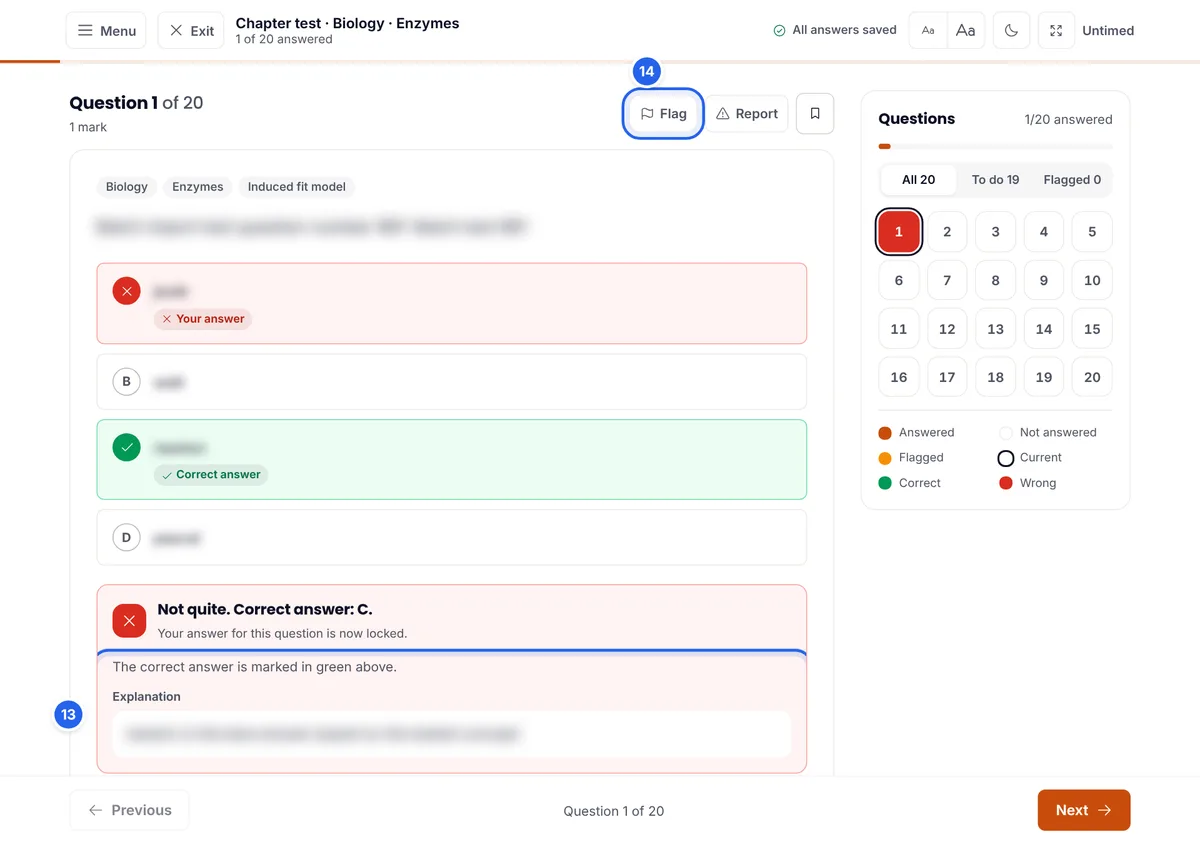The height and width of the screenshot is (844, 1200).
Task: Jump to question 15
Action: click(x=1092, y=329)
